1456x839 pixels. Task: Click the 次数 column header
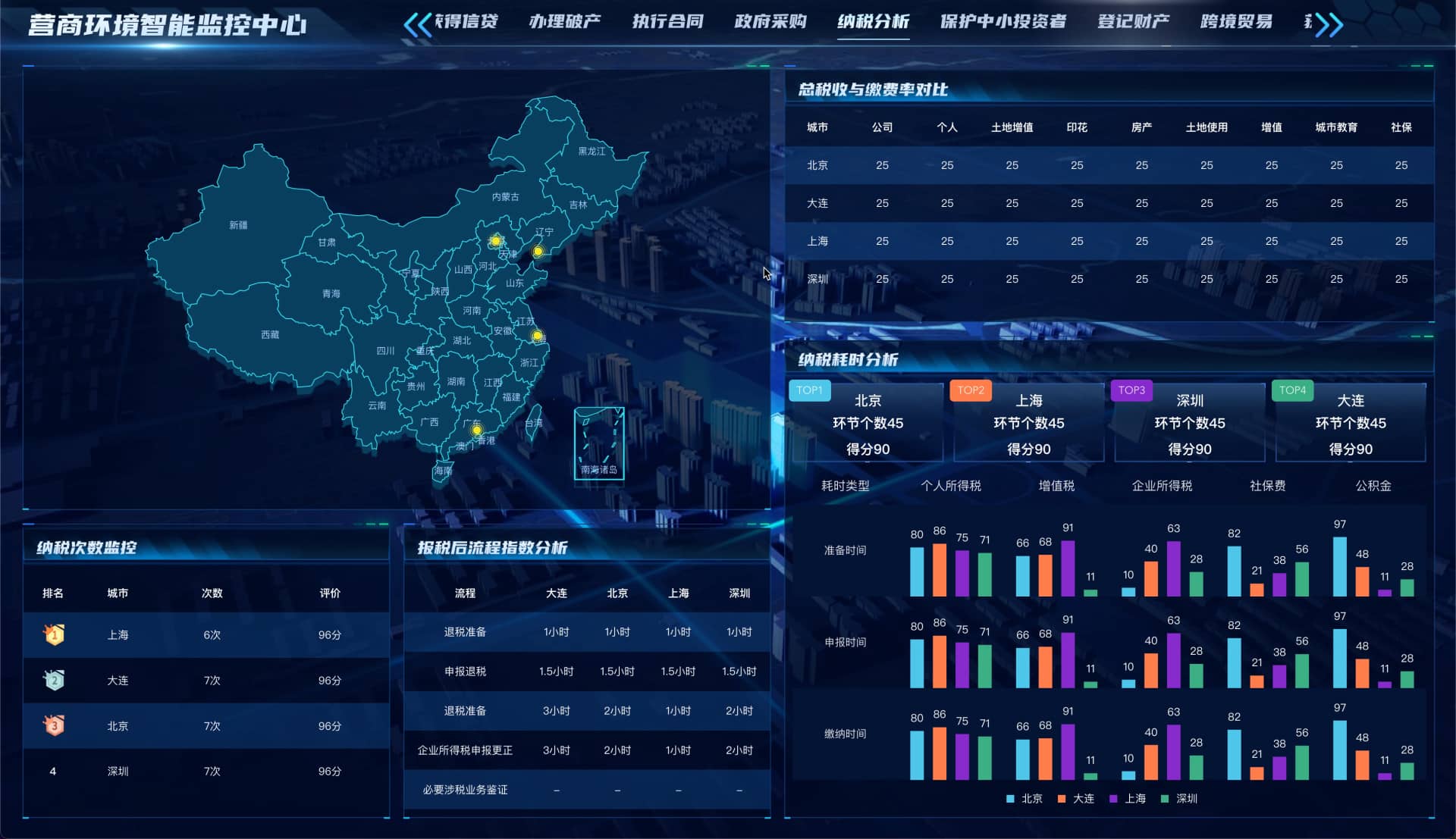[x=212, y=593]
